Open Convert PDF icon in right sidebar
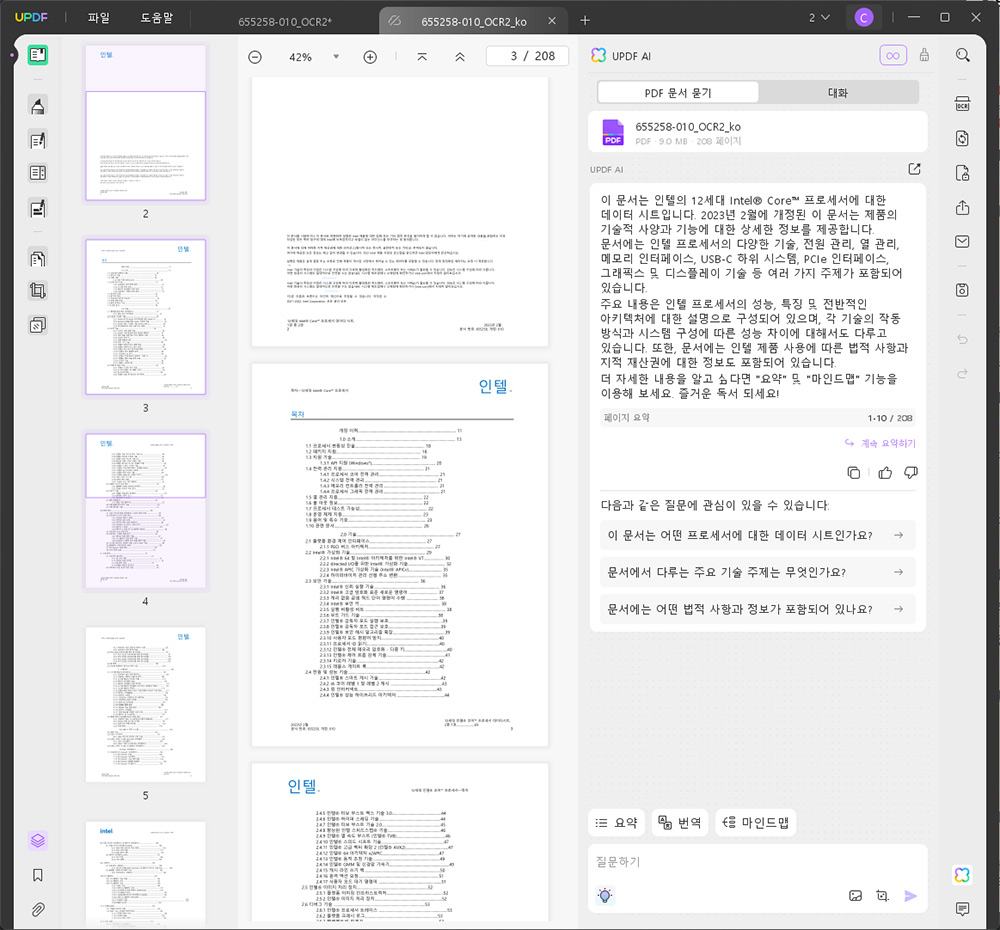 click(962, 138)
